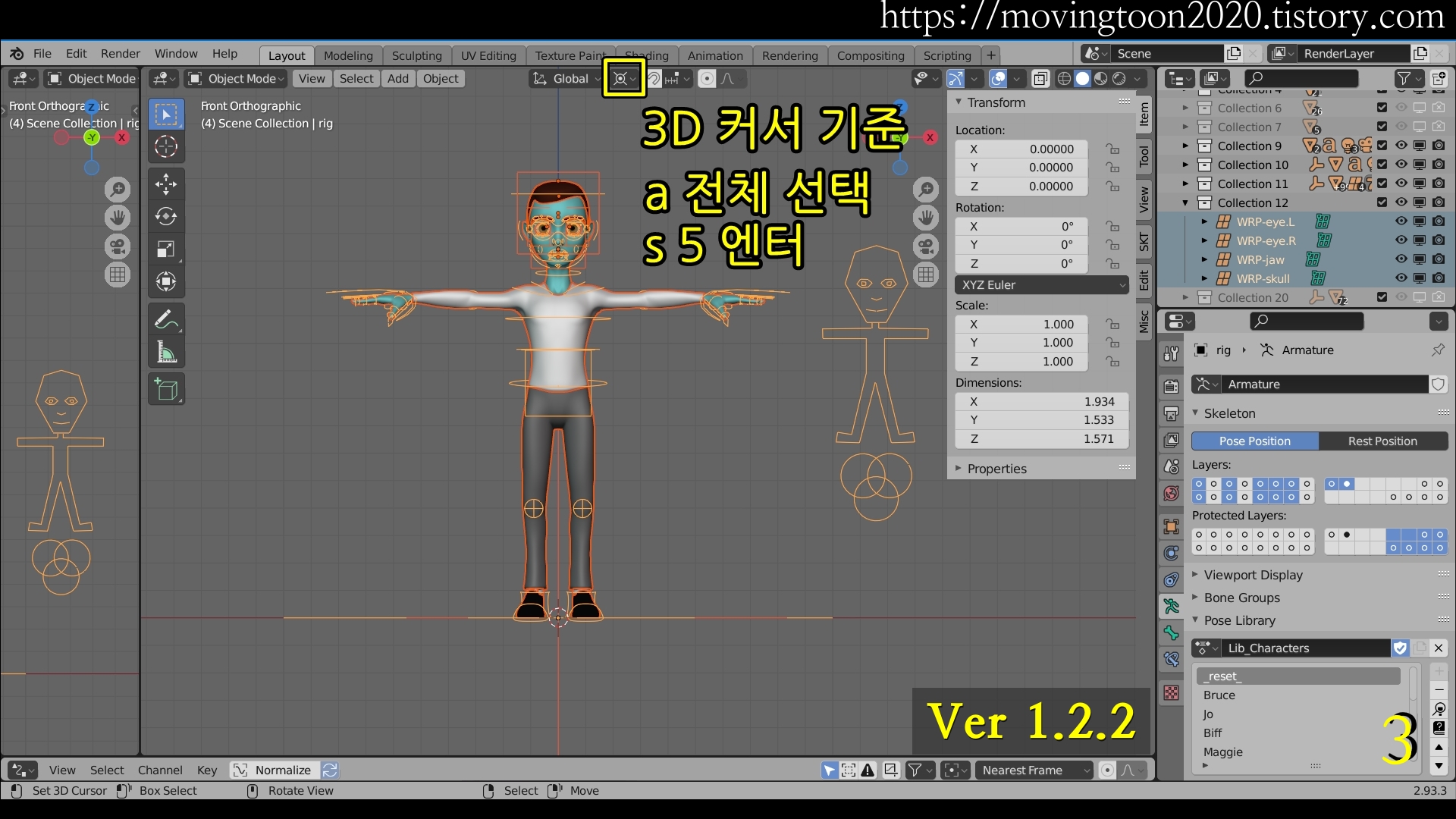This screenshot has height=819, width=1456.
Task: Open the Object properties tab
Action: 1172,526
